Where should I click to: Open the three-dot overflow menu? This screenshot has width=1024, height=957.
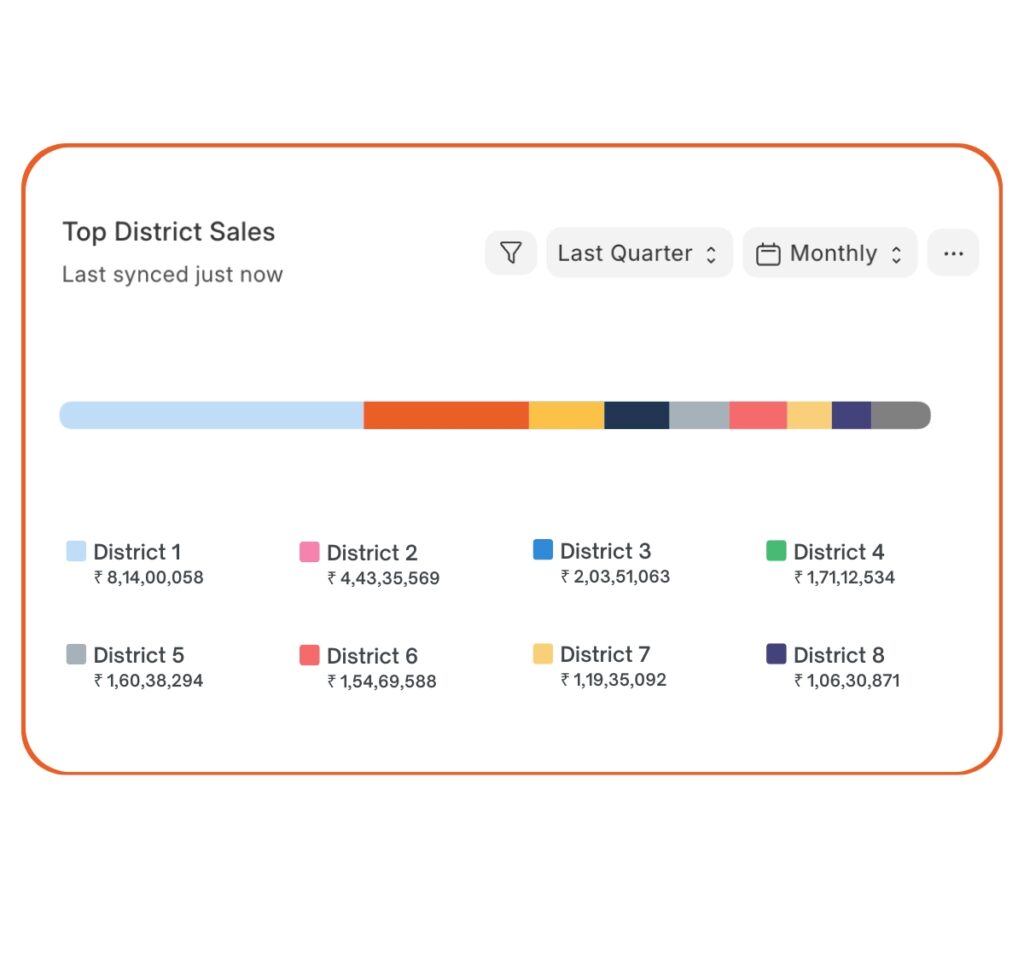coord(953,253)
